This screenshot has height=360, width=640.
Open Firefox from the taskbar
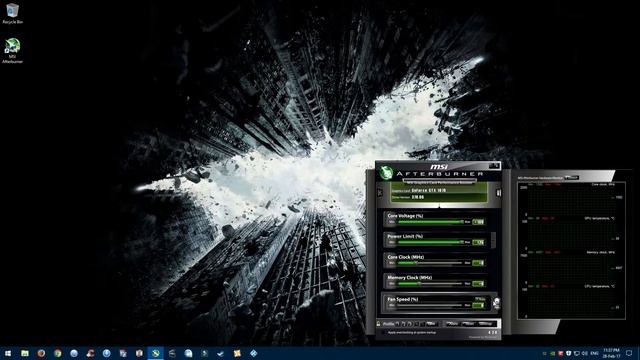(41, 353)
